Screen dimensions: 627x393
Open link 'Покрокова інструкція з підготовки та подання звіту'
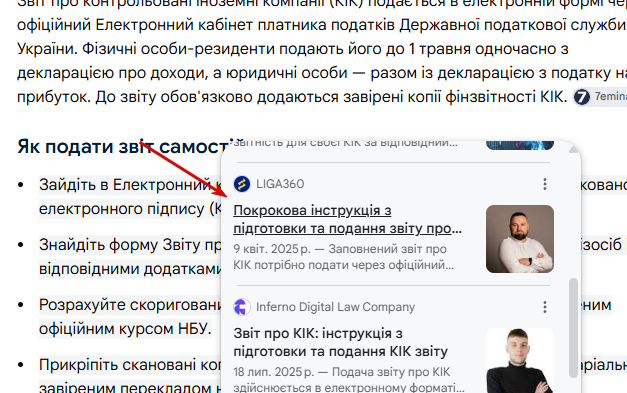[x=347, y=219]
